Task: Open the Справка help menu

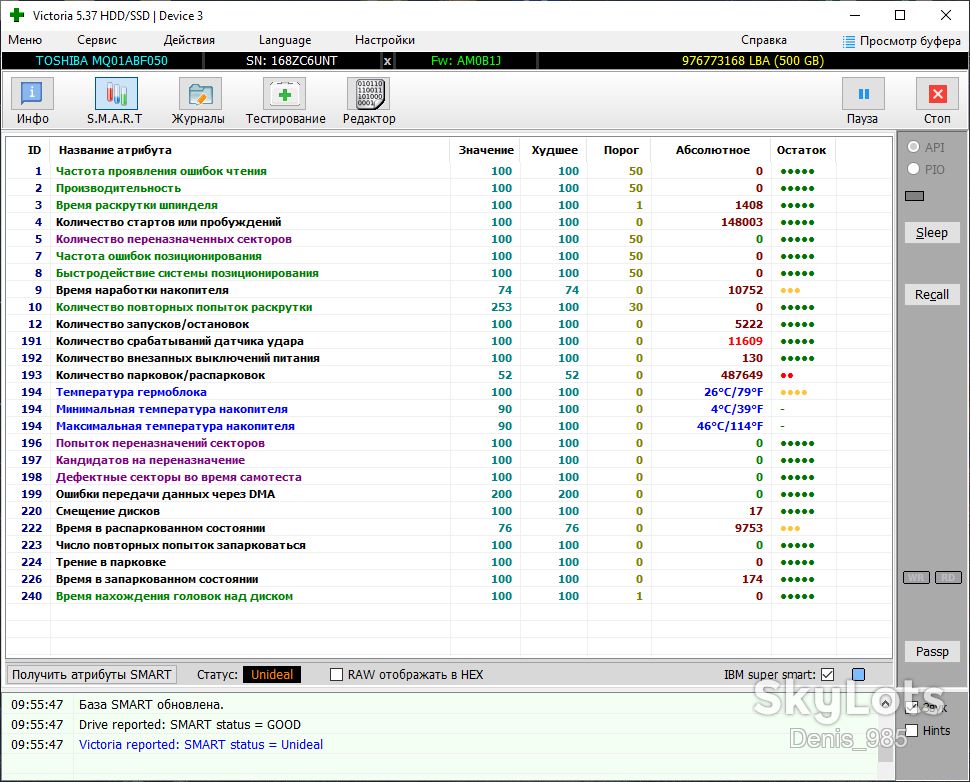Action: point(764,40)
